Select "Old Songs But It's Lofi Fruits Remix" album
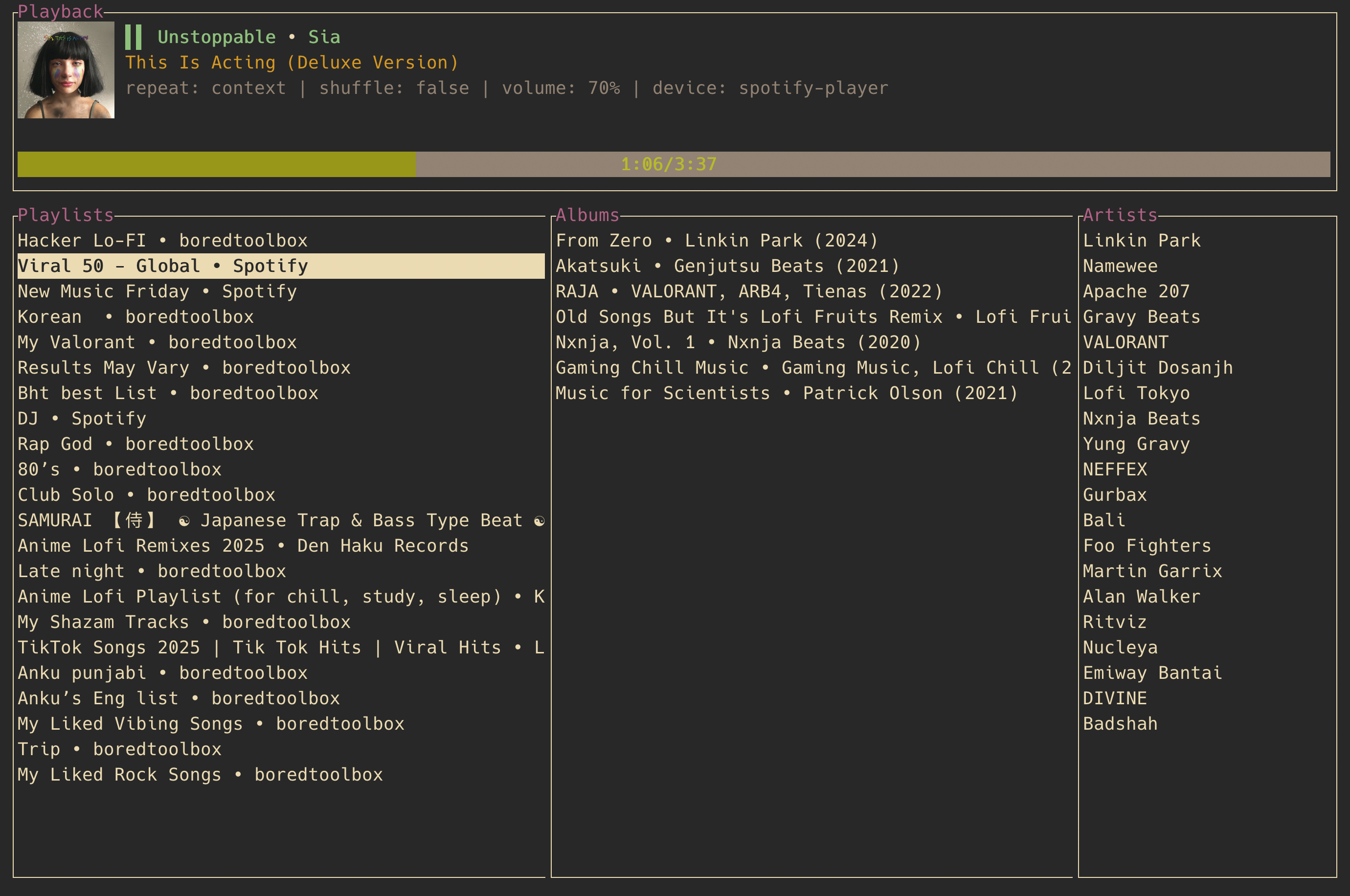The height and width of the screenshot is (896, 1350). (813, 316)
